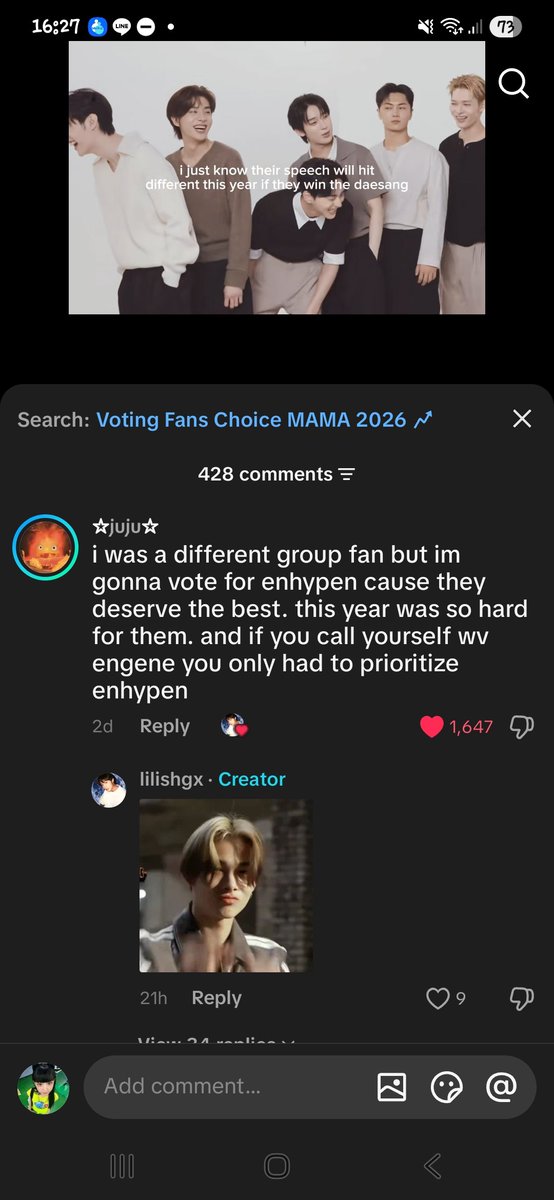Viewport: 554px width, 1200px height.
Task: Like lilishgx's reply with the heart
Action: point(437,998)
